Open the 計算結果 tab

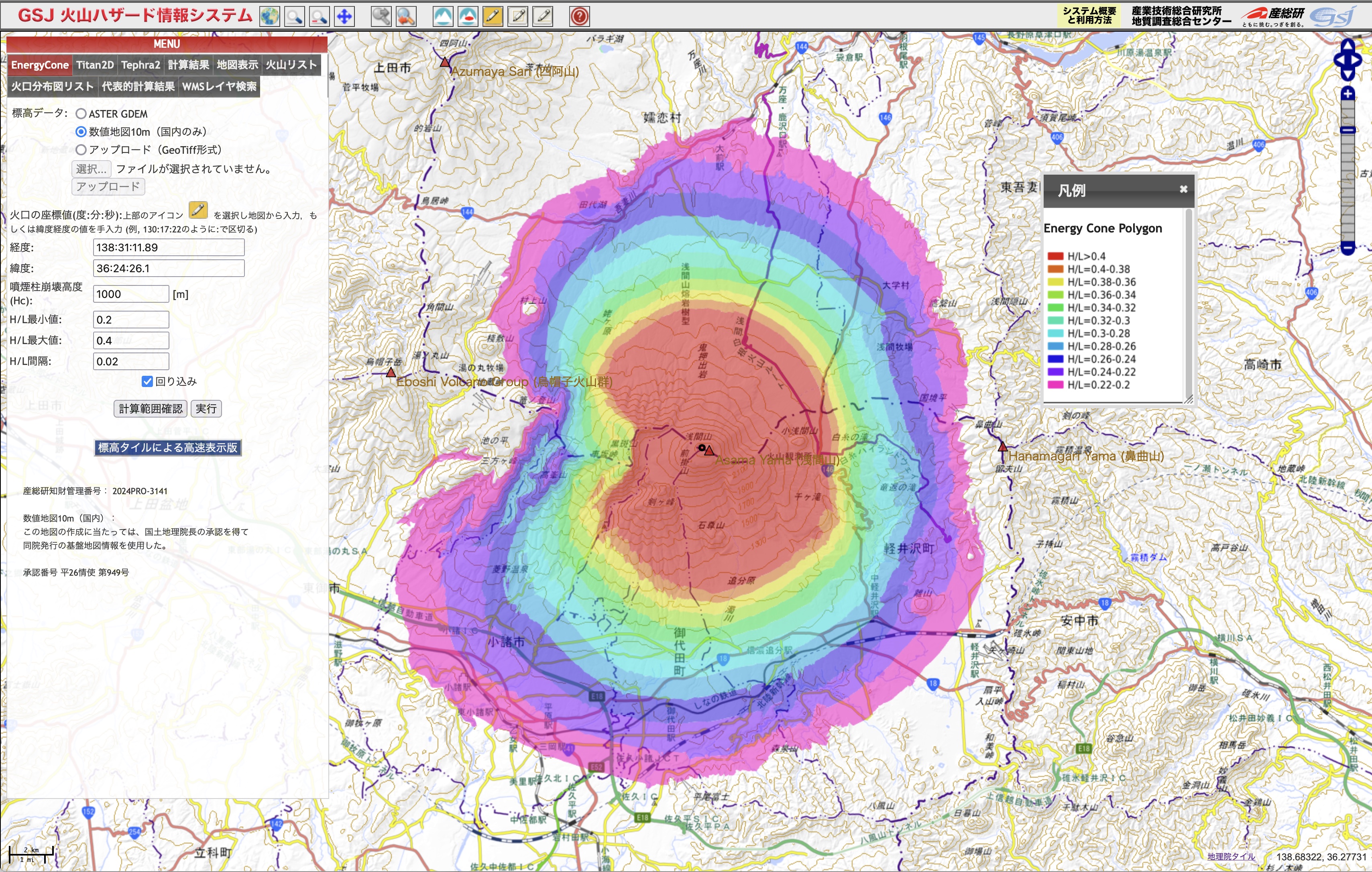[x=189, y=65]
